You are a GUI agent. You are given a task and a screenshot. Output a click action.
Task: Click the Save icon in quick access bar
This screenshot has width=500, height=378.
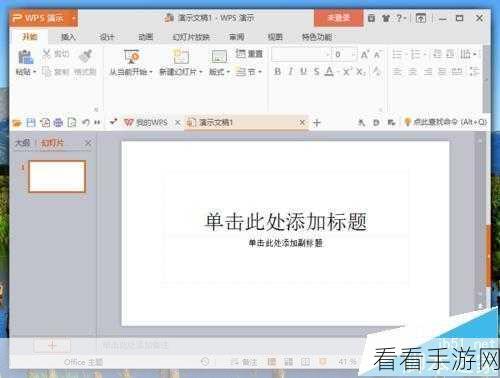(31, 123)
